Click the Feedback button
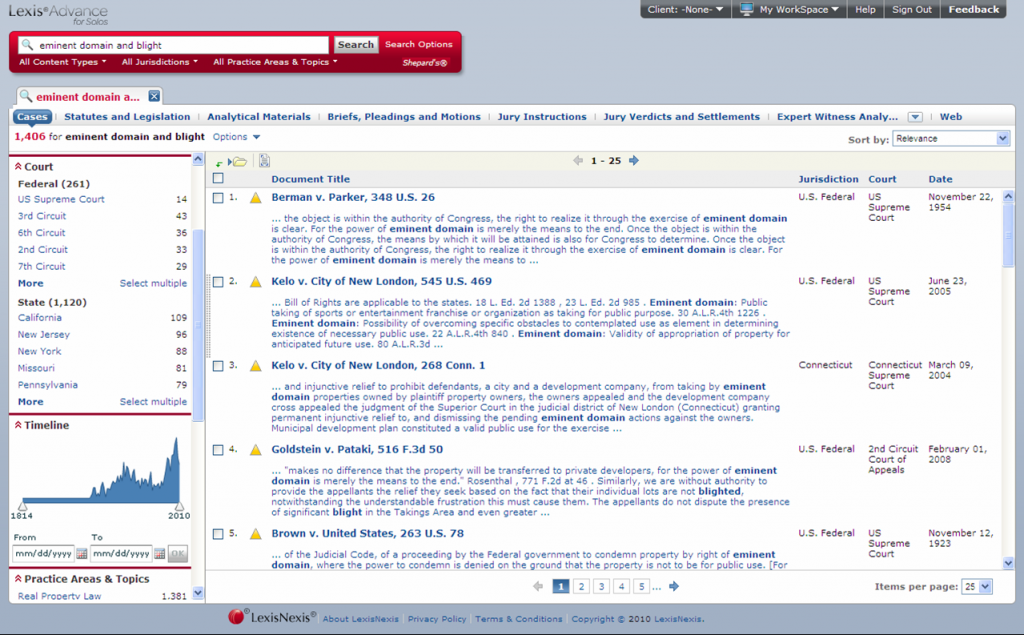The width and height of the screenshot is (1024, 635). tap(973, 9)
